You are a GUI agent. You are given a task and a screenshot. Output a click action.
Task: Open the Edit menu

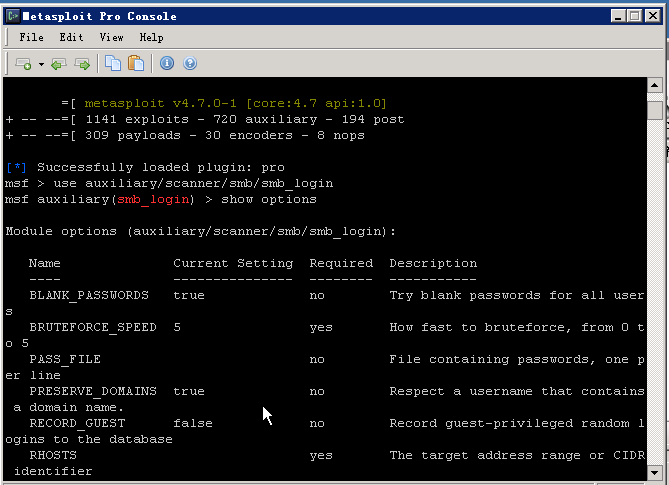pyautogui.click(x=71, y=38)
